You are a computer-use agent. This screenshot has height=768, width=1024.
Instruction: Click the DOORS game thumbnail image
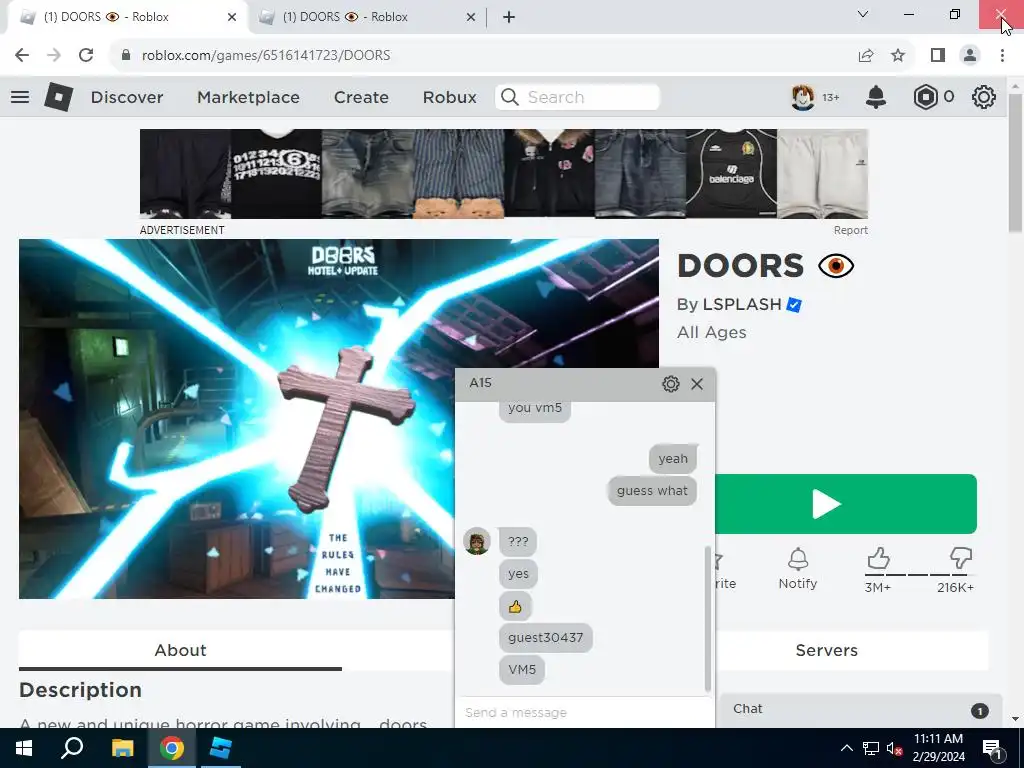[x=236, y=419]
